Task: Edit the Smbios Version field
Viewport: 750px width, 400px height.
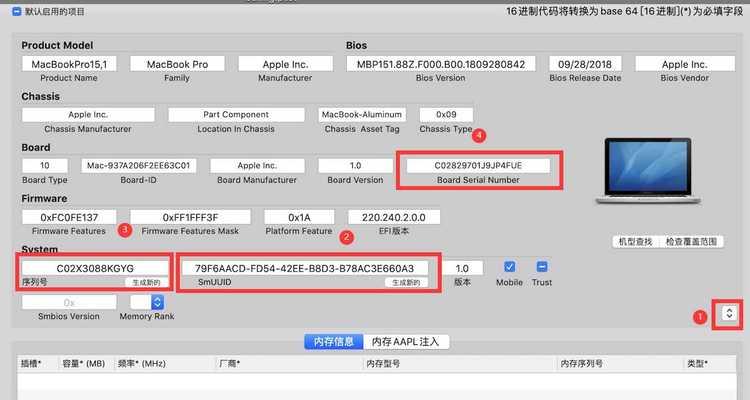Action: [x=69, y=302]
